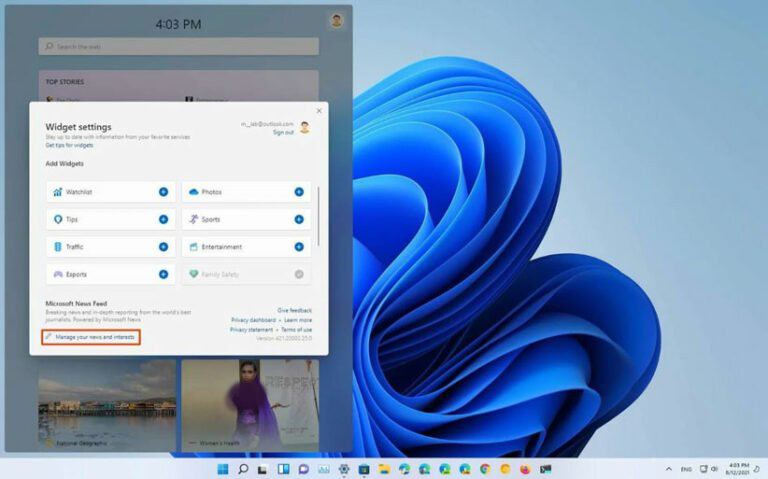This screenshot has height=479, width=768.
Task: Click the plus icon next to Tips
Action: [163, 219]
